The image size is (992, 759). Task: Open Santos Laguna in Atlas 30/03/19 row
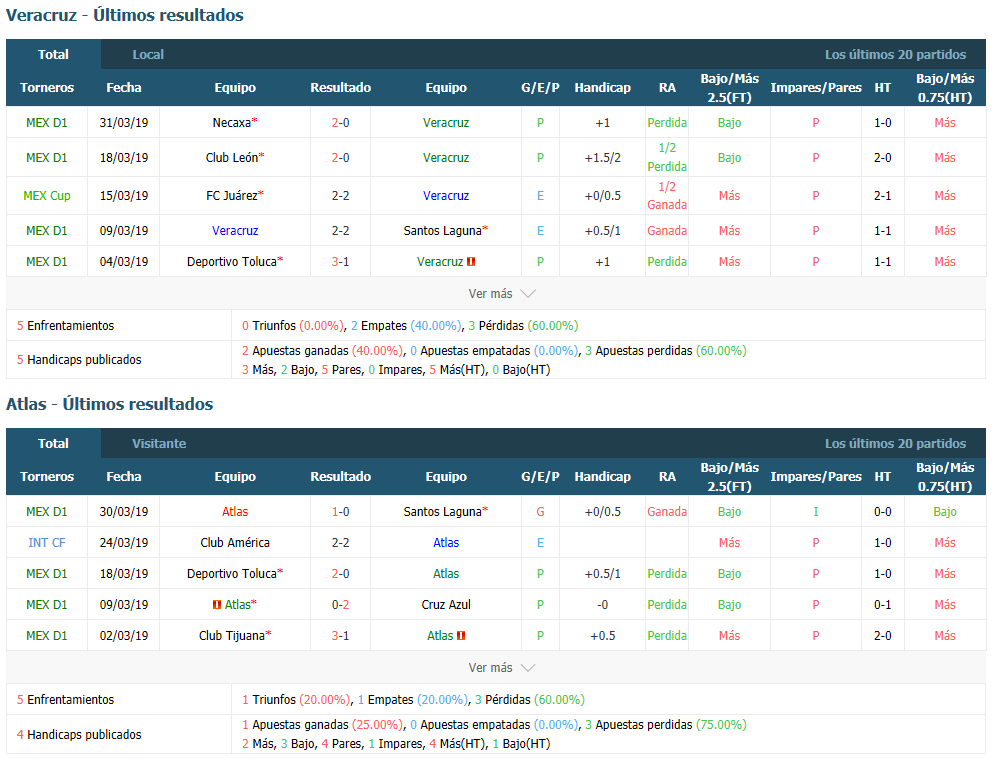(x=443, y=512)
